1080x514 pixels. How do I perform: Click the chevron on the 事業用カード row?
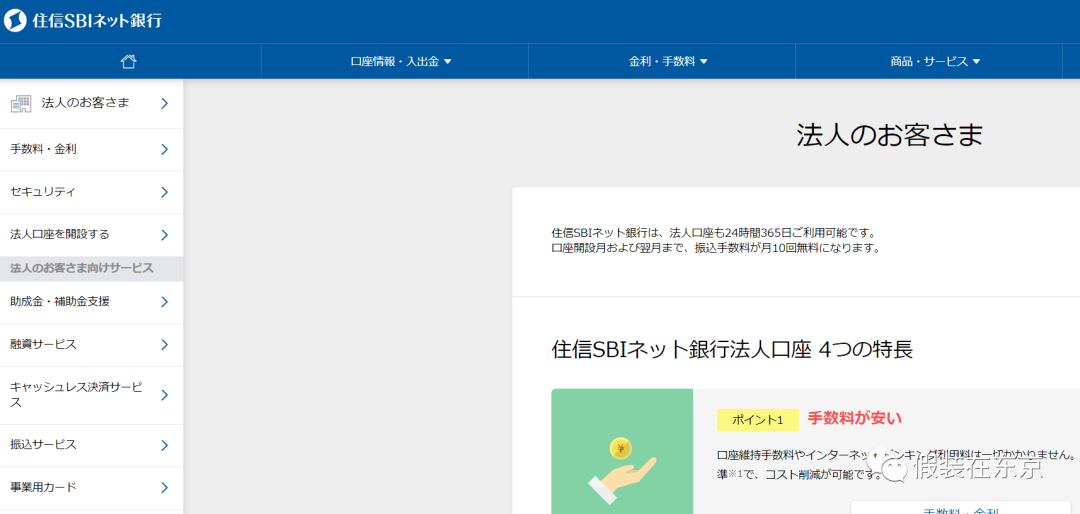164,489
